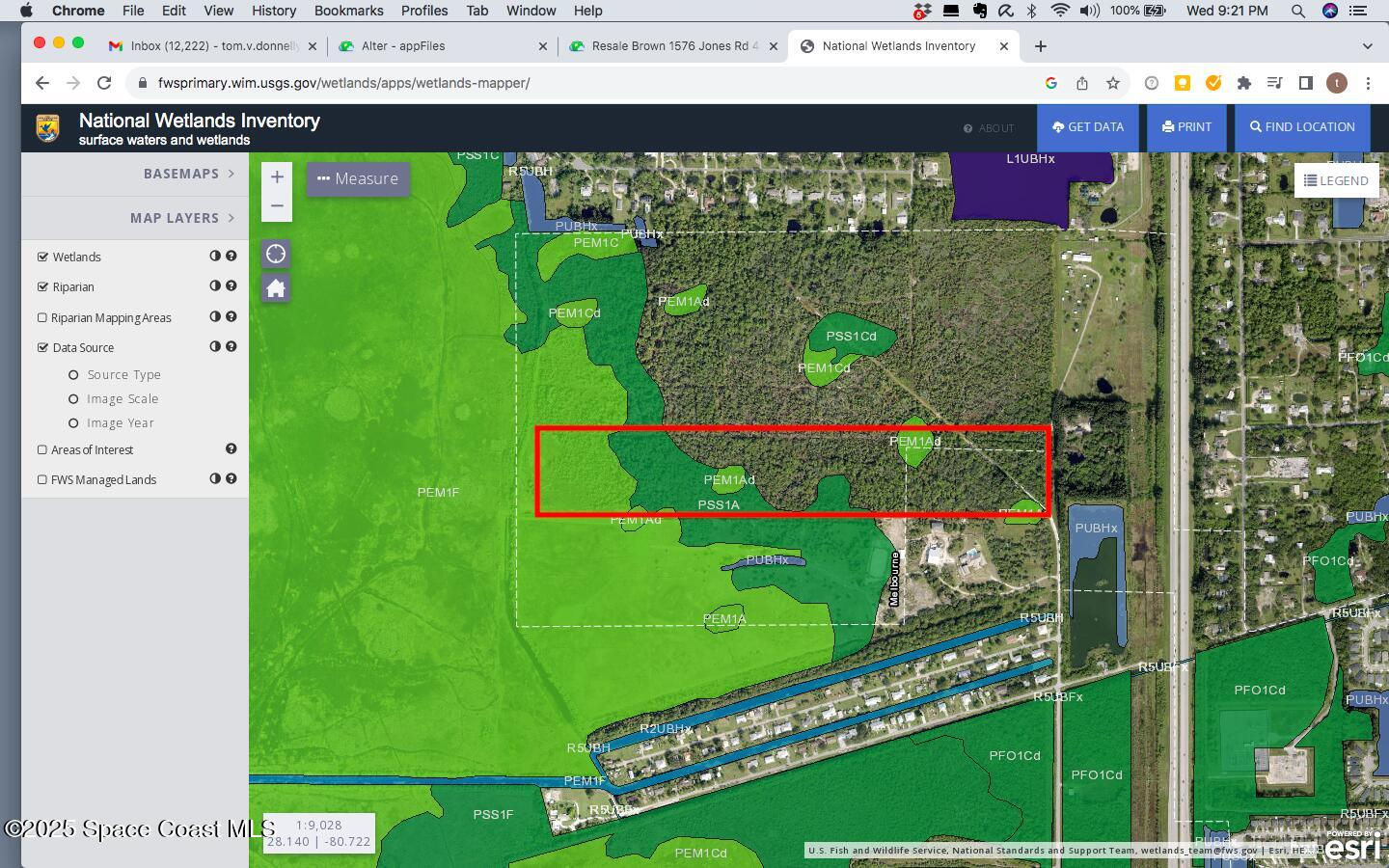
Task: Reload the current page
Action: click(x=104, y=83)
